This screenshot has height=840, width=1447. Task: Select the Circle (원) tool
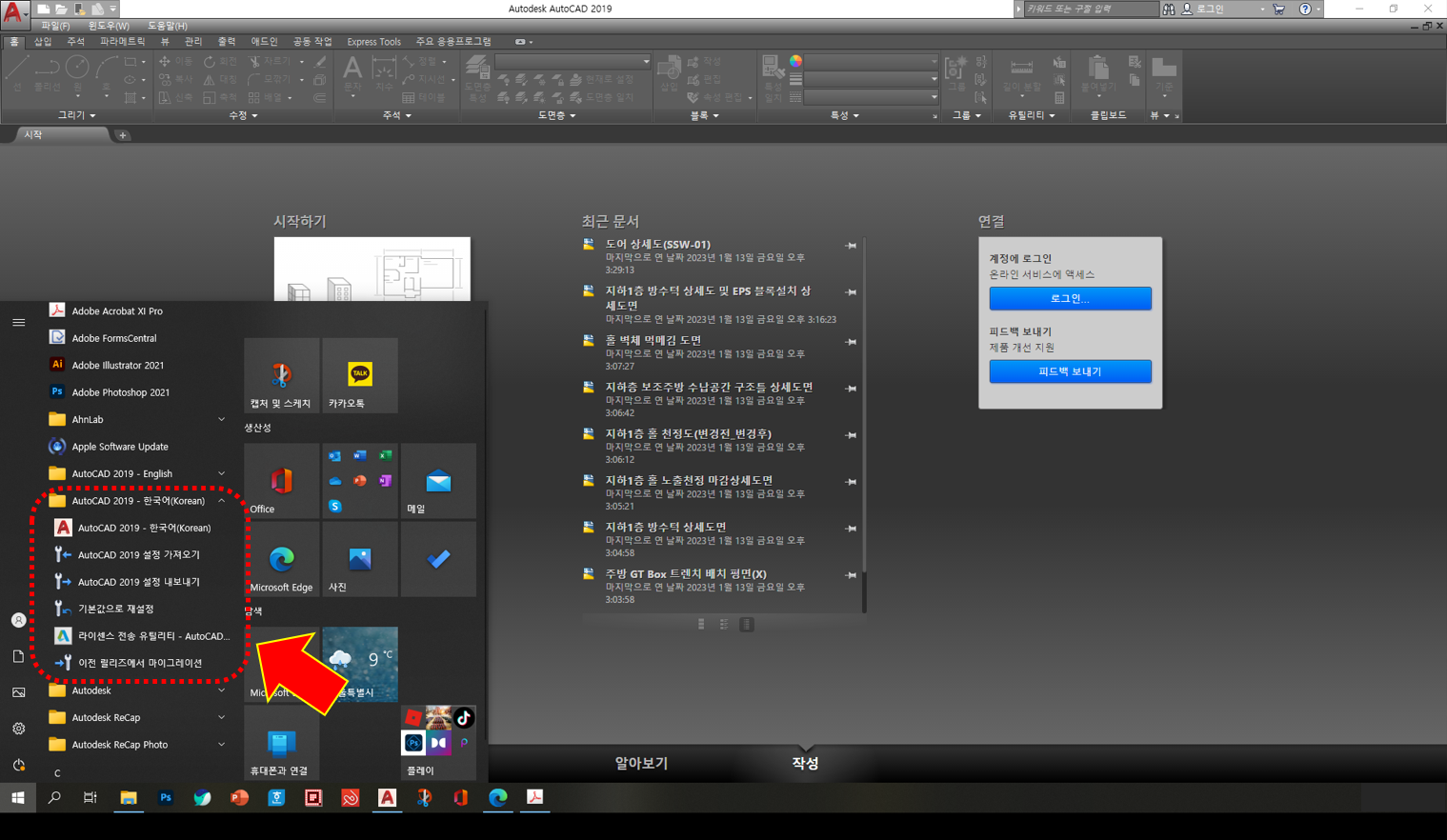pyautogui.click(x=77, y=73)
